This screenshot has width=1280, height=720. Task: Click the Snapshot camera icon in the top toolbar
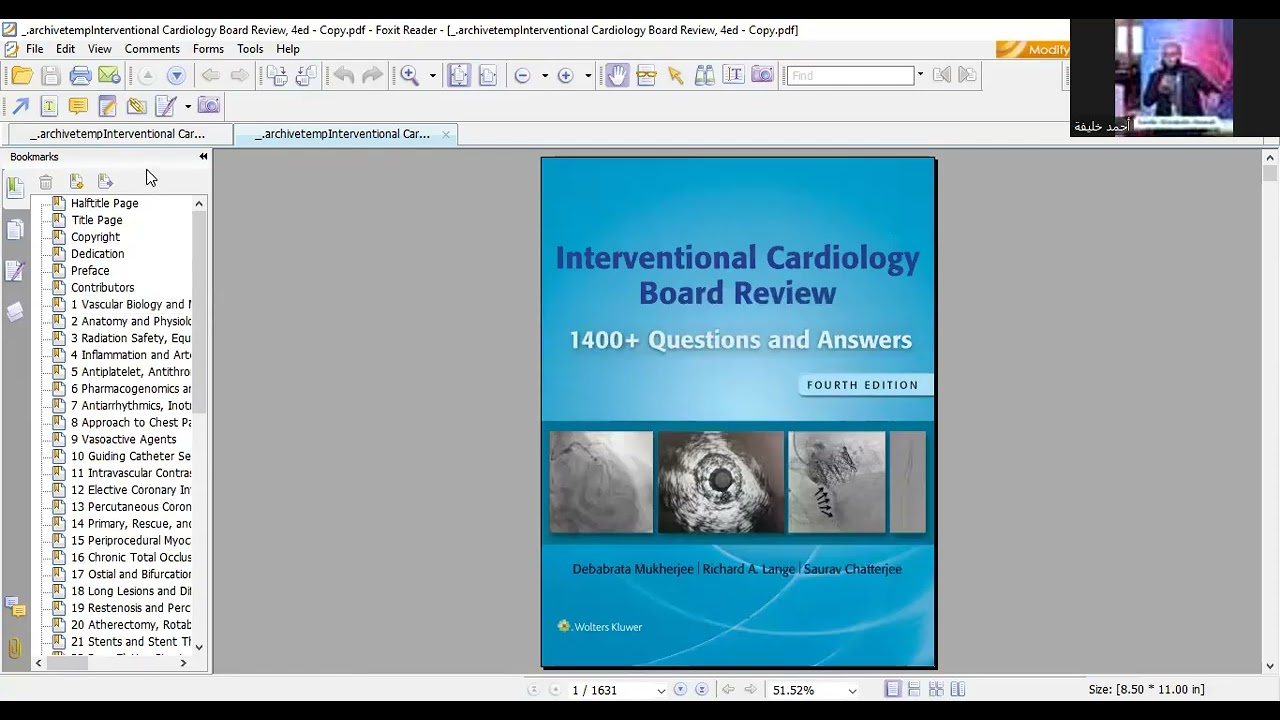tap(762, 75)
